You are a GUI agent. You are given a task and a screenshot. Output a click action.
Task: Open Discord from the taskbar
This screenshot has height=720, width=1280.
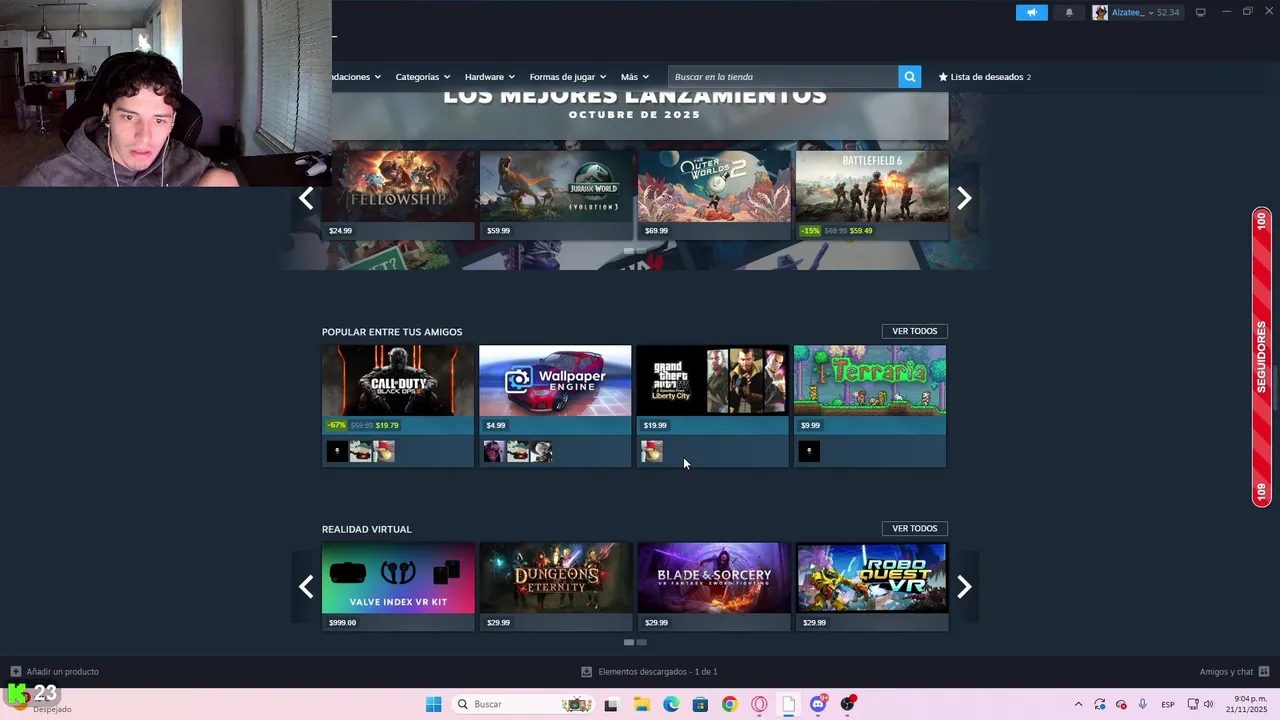click(x=818, y=704)
